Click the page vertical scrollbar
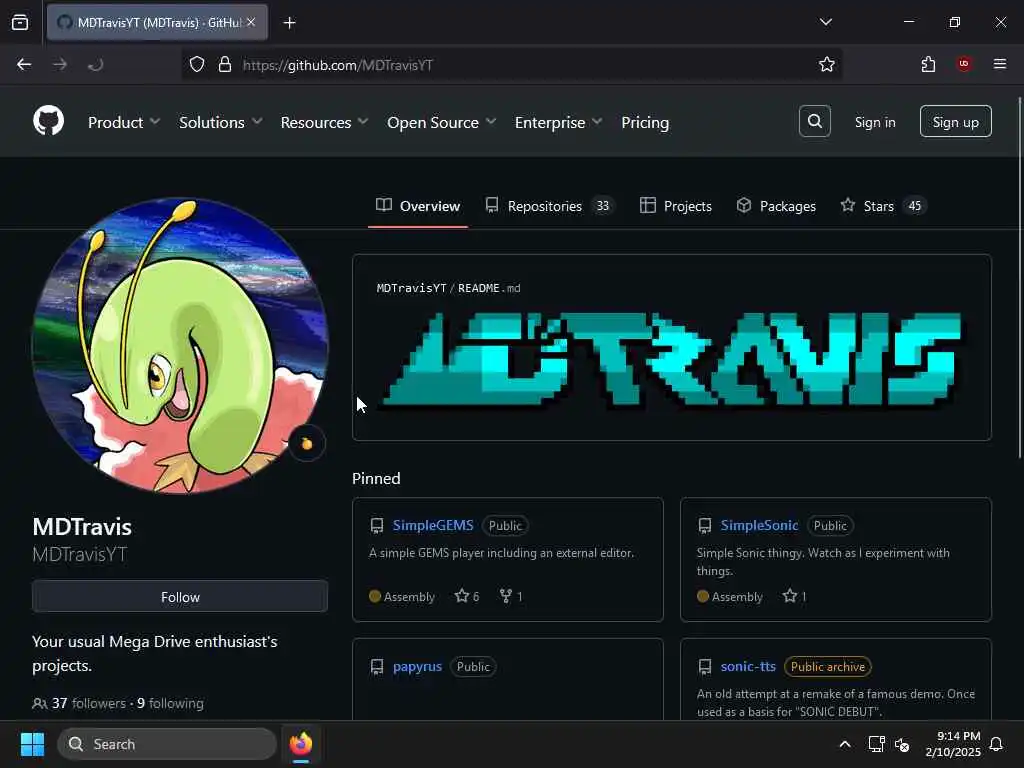 coord(1020,278)
